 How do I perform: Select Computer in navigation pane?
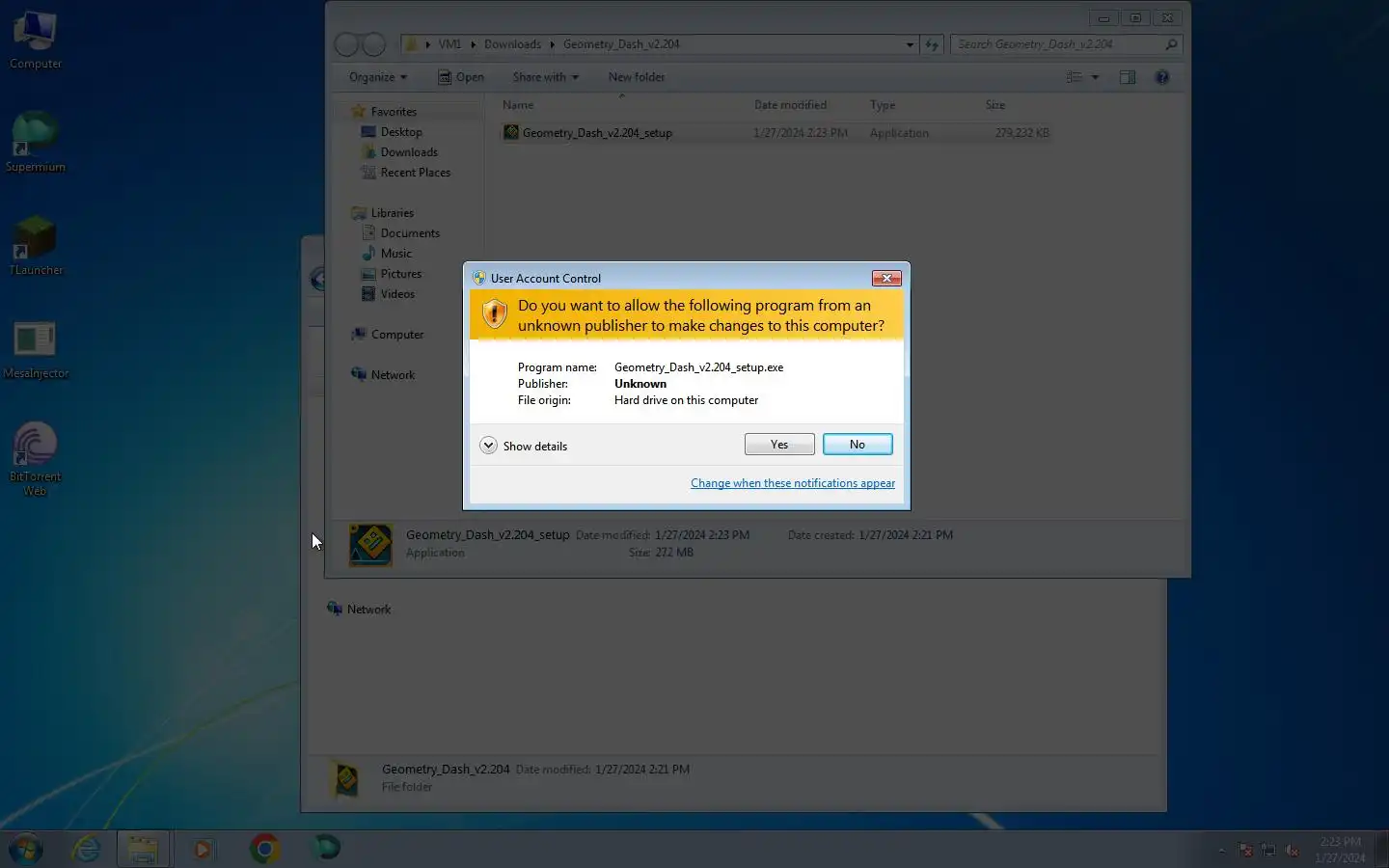[x=396, y=335]
